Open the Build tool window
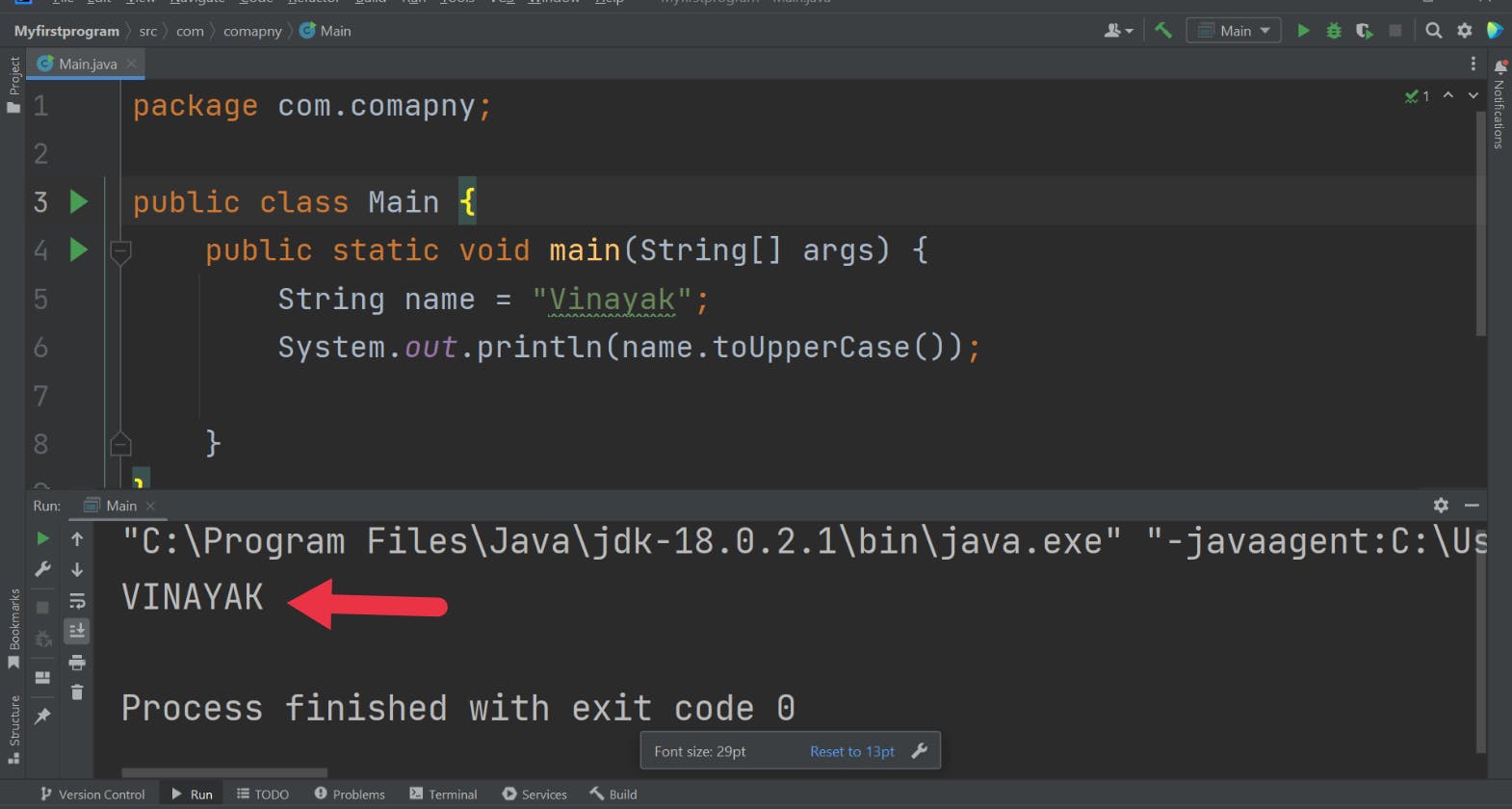The image size is (1512, 809). 613,795
